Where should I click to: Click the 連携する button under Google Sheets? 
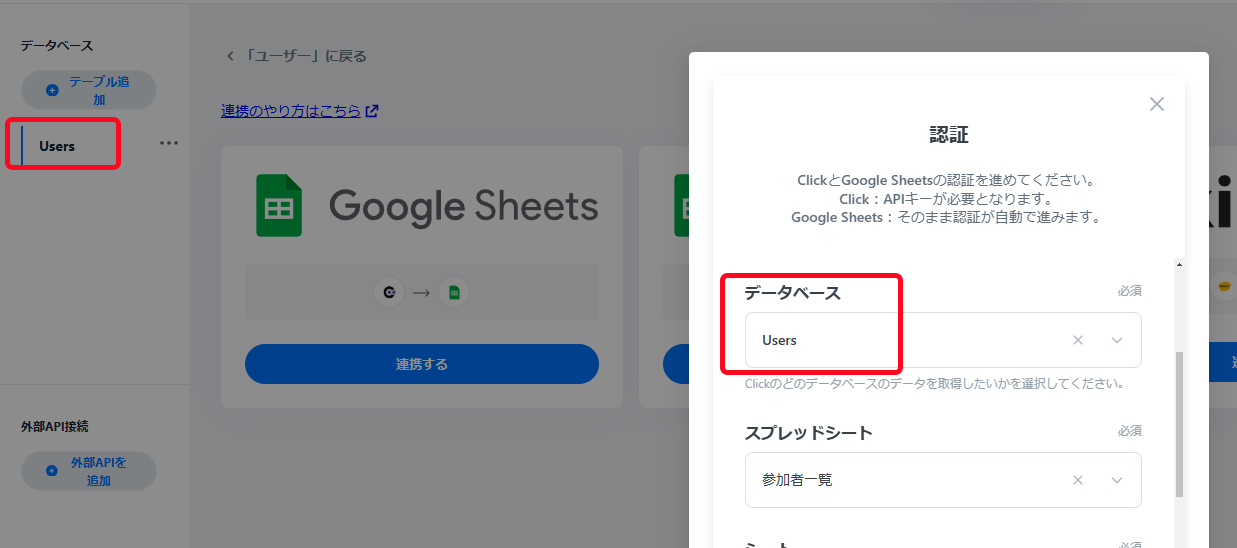[x=422, y=364]
